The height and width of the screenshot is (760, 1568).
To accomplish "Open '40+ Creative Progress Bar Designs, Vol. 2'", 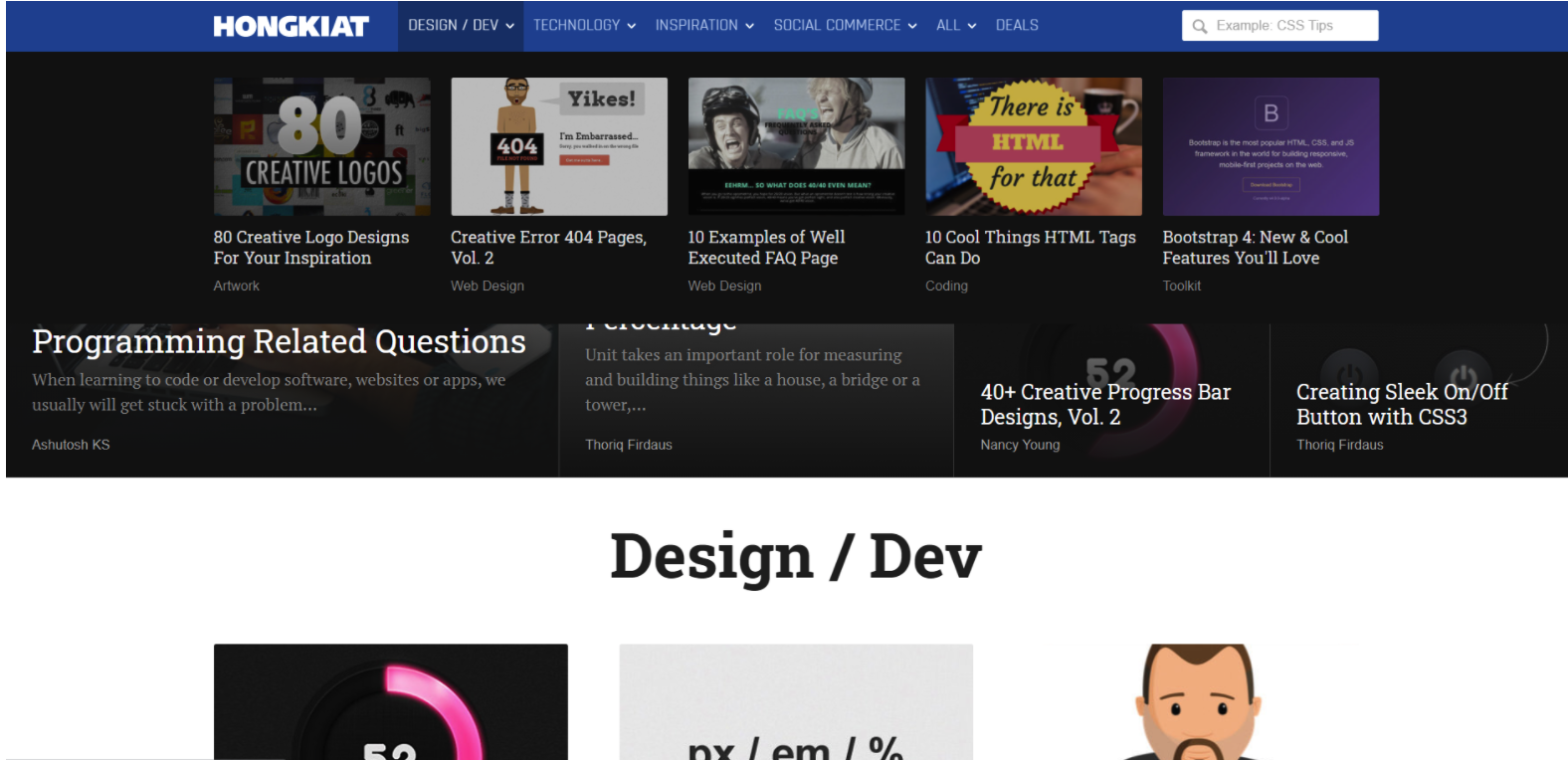I will point(1105,405).
